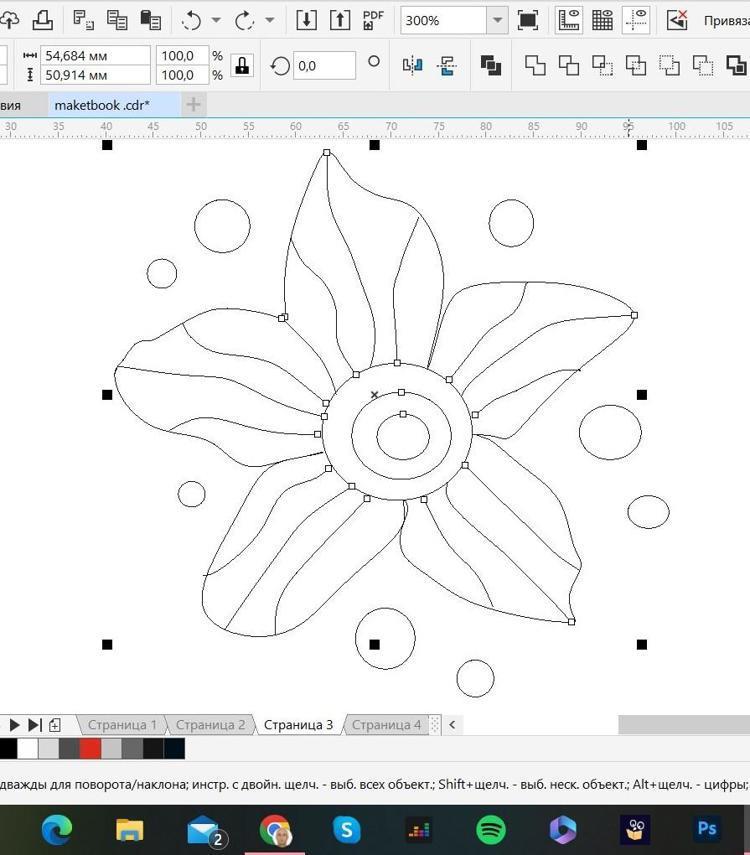Mirror selection vertically
The image size is (750, 855).
447,65
